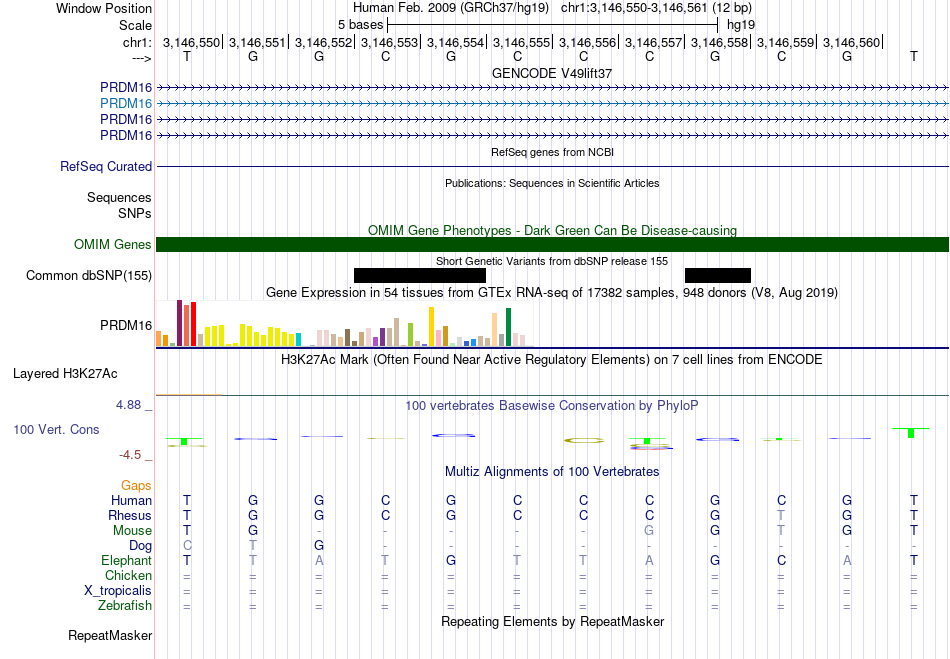This screenshot has width=950, height=659.
Task: Open 100 vertebrates Basewise Conservation by PhyloP title
Action: [x=552, y=406]
